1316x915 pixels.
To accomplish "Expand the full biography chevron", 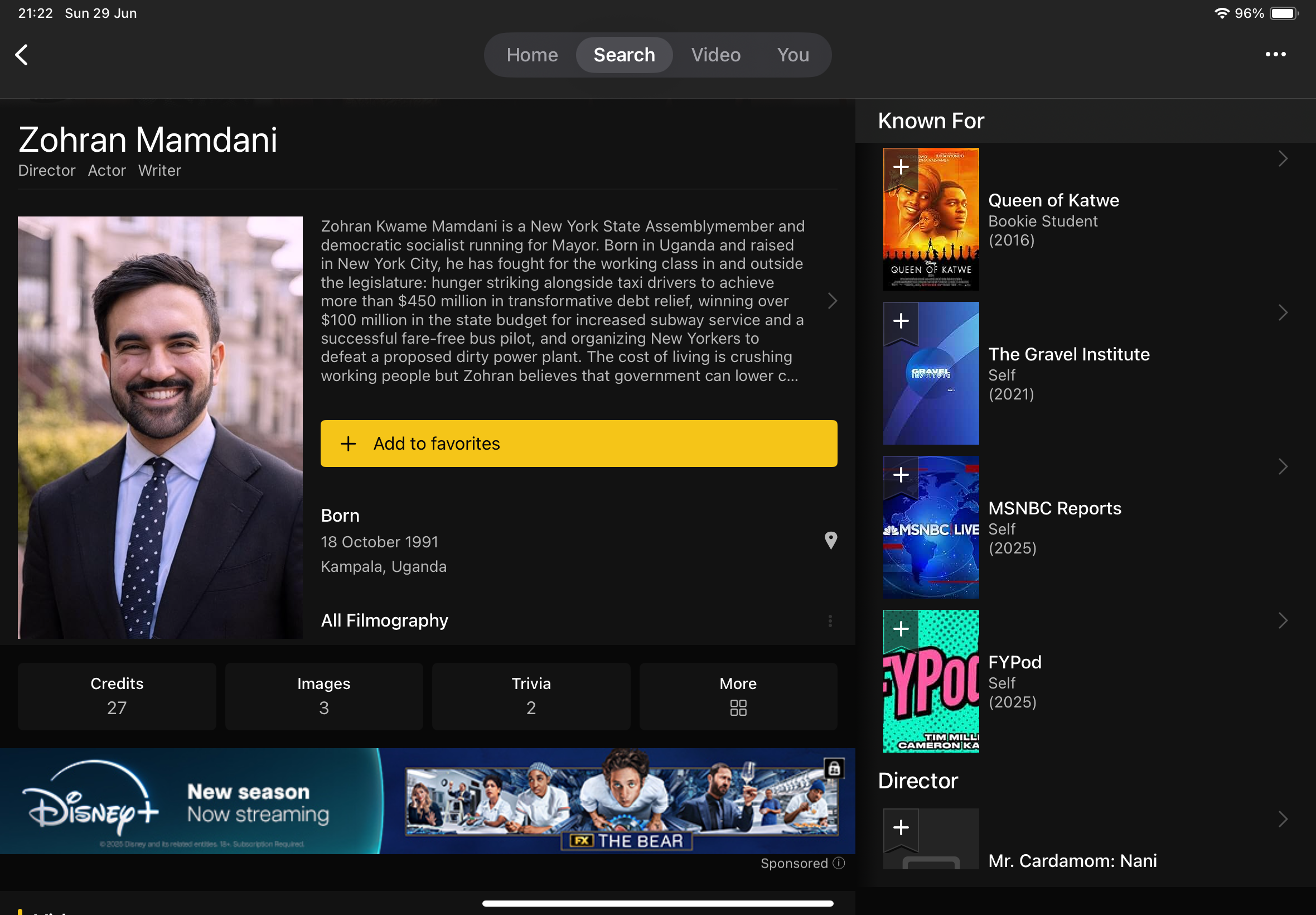I will tap(833, 301).
